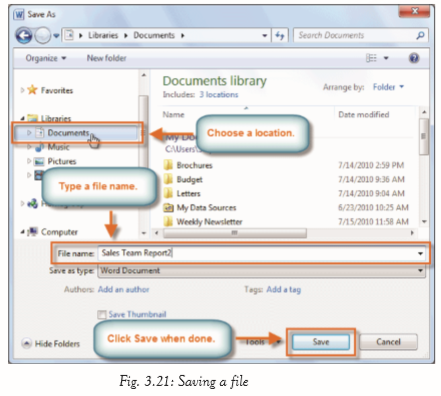This screenshot has width=441, height=396.
Task: Click the Libraries breadcrumb in address bar
Action: pyautogui.click(x=103, y=35)
